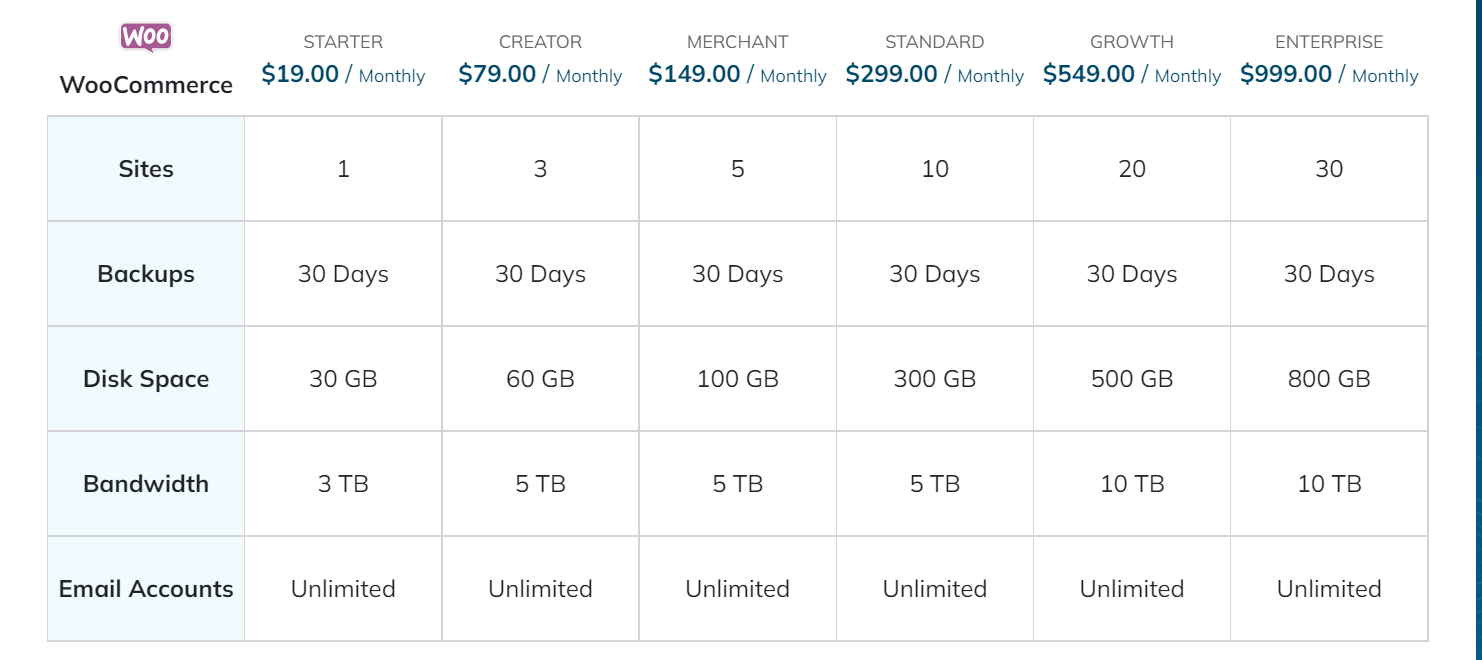
Task: Click the 800 GB Enterprise disk cell
Action: click(x=1329, y=379)
